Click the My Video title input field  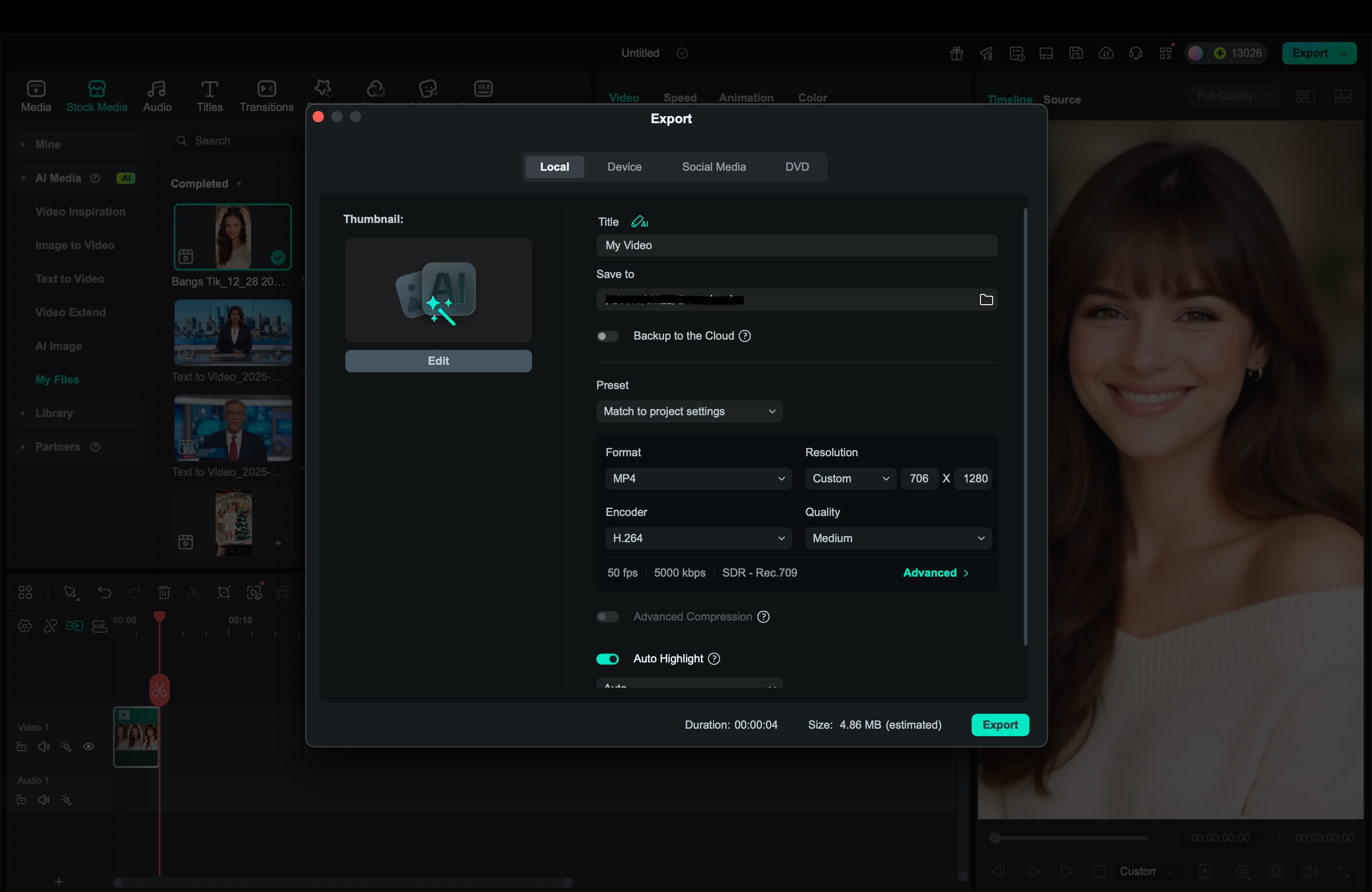pos(796,245)
